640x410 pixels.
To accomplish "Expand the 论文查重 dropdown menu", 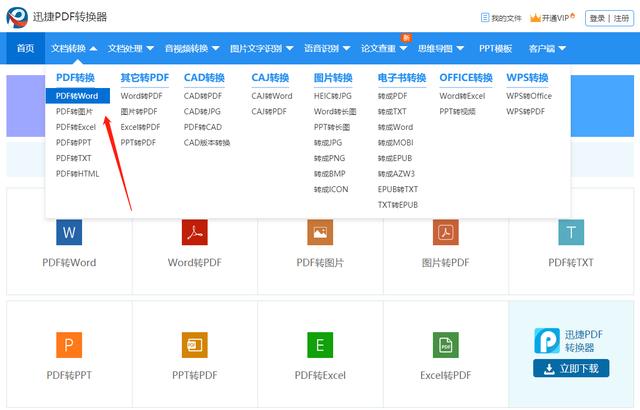I will tap(384, 49).
